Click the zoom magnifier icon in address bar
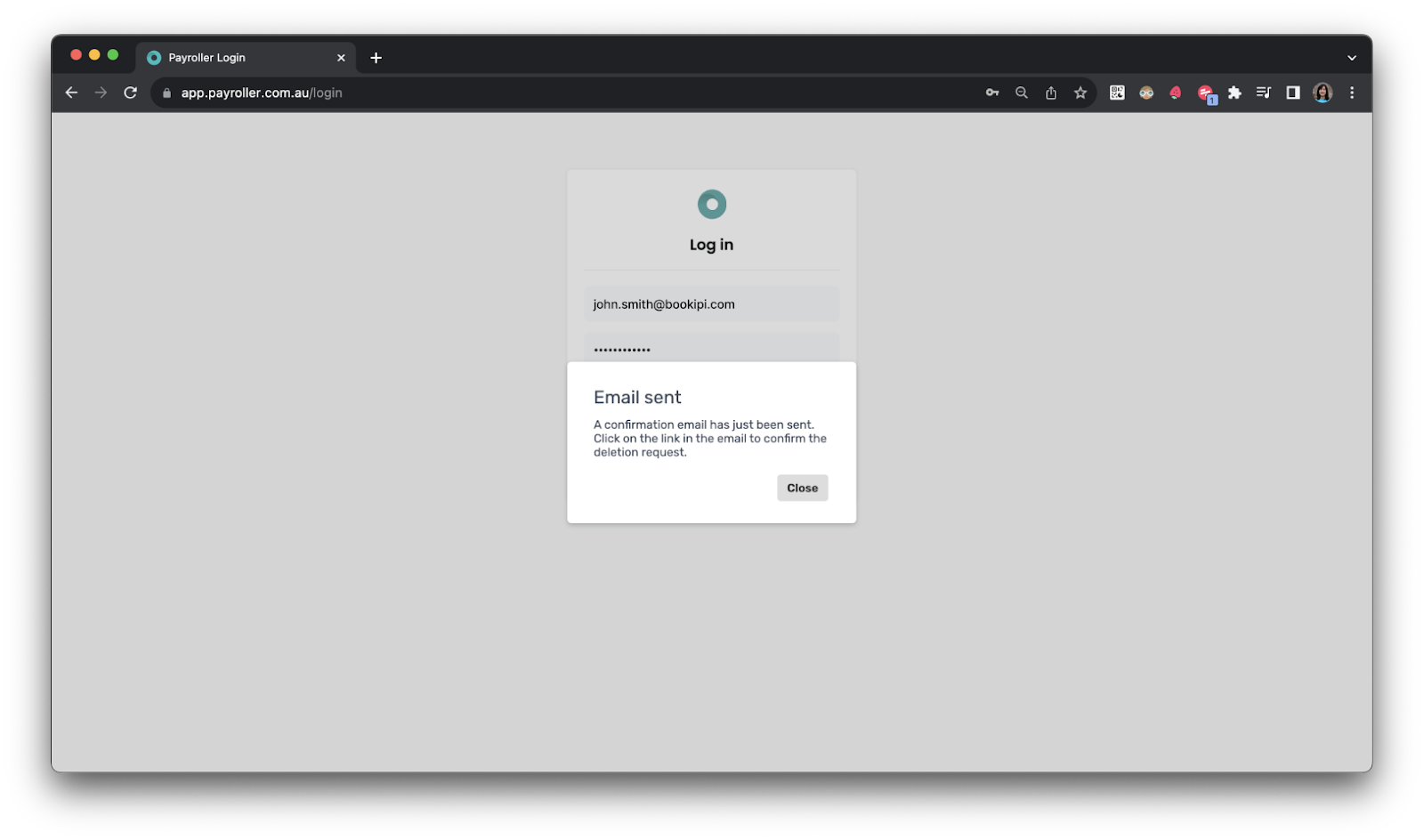The height and width of the screenshot is (840, 1424). pyautogui.click(x=1021, y=92)
